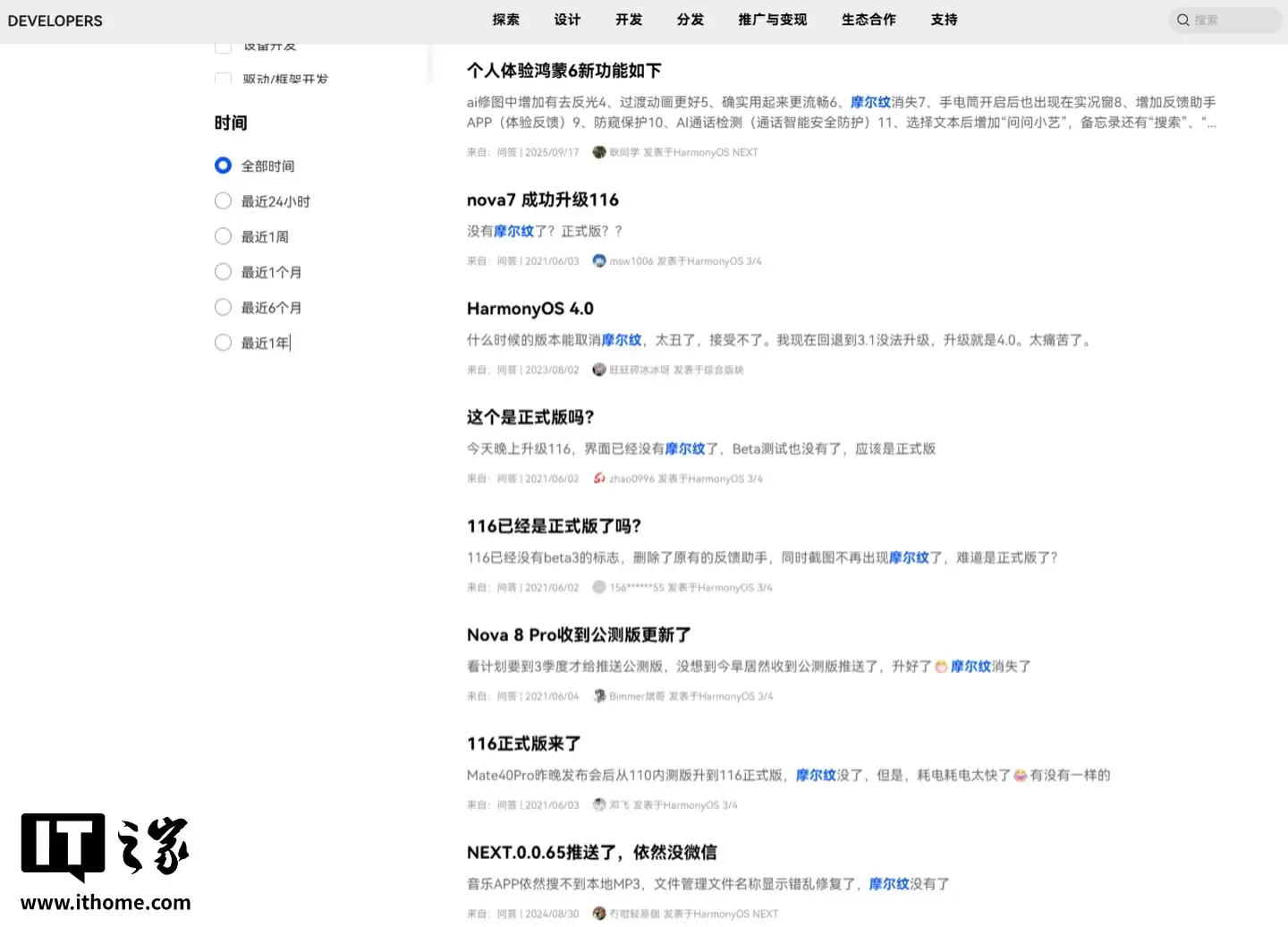The height and width of the screenshot is (927, 1288).
Task: Click 耿同学's avatar icon
Action: [x=599, y=152]
